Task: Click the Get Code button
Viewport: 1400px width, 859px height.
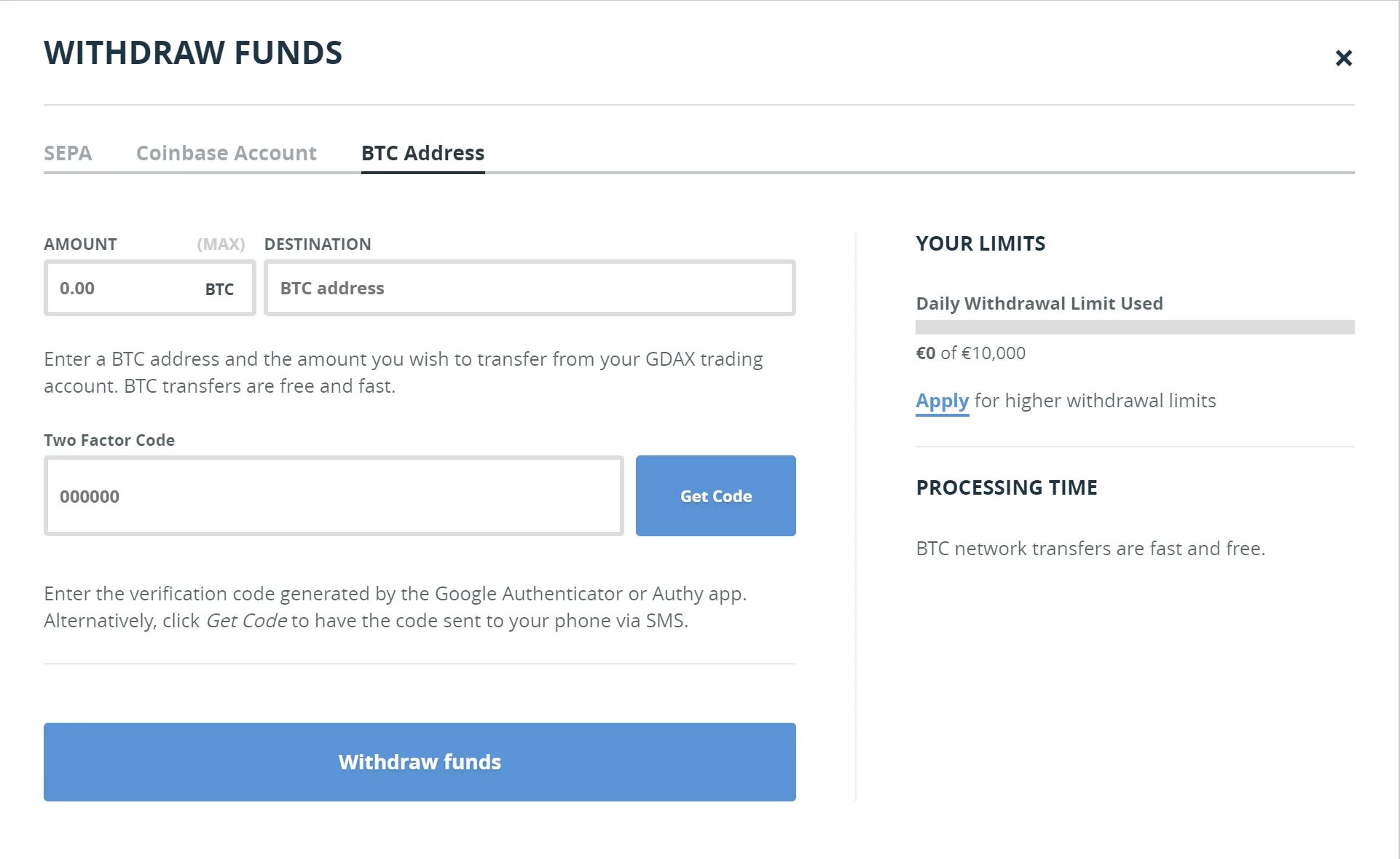Action: click(x=716, y=495)
